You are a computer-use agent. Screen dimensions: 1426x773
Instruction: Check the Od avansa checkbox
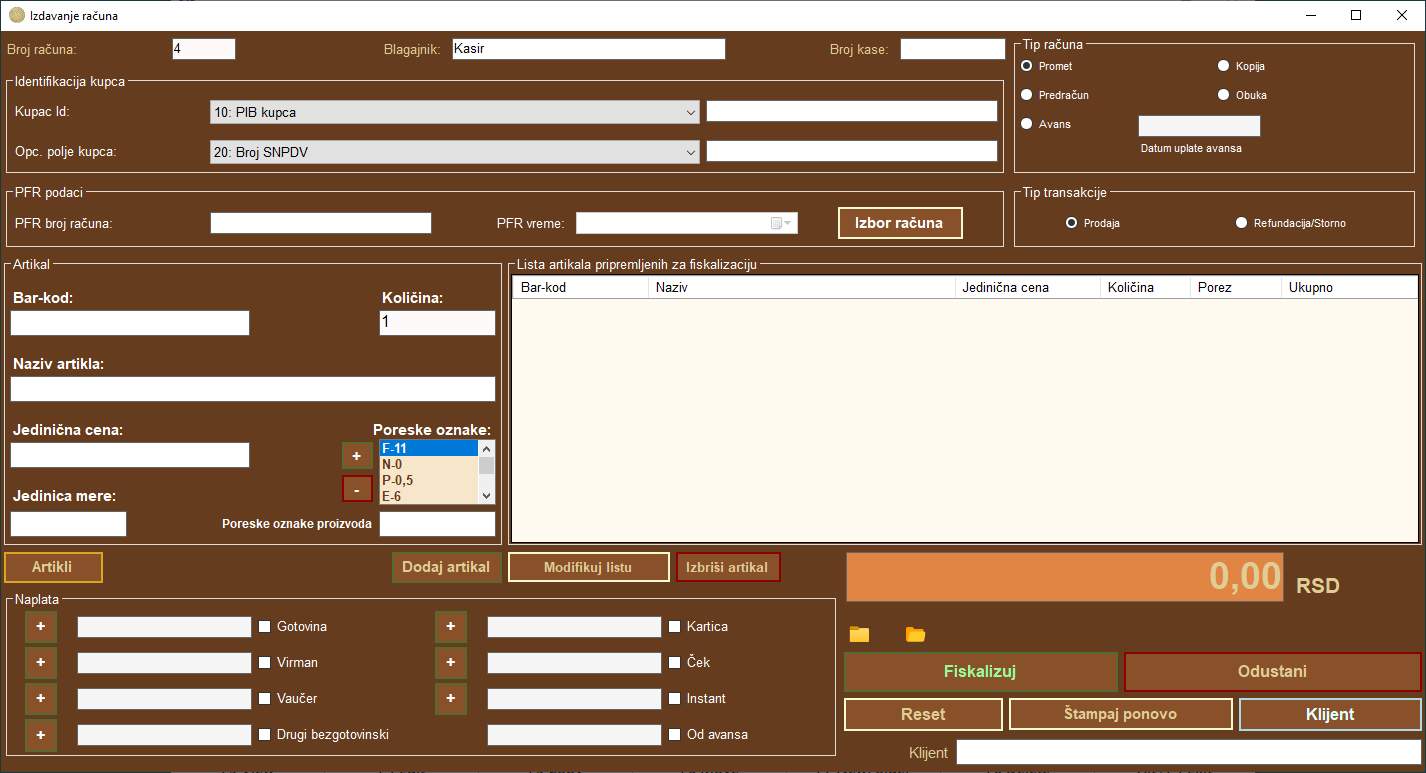[x=675, y=735]
